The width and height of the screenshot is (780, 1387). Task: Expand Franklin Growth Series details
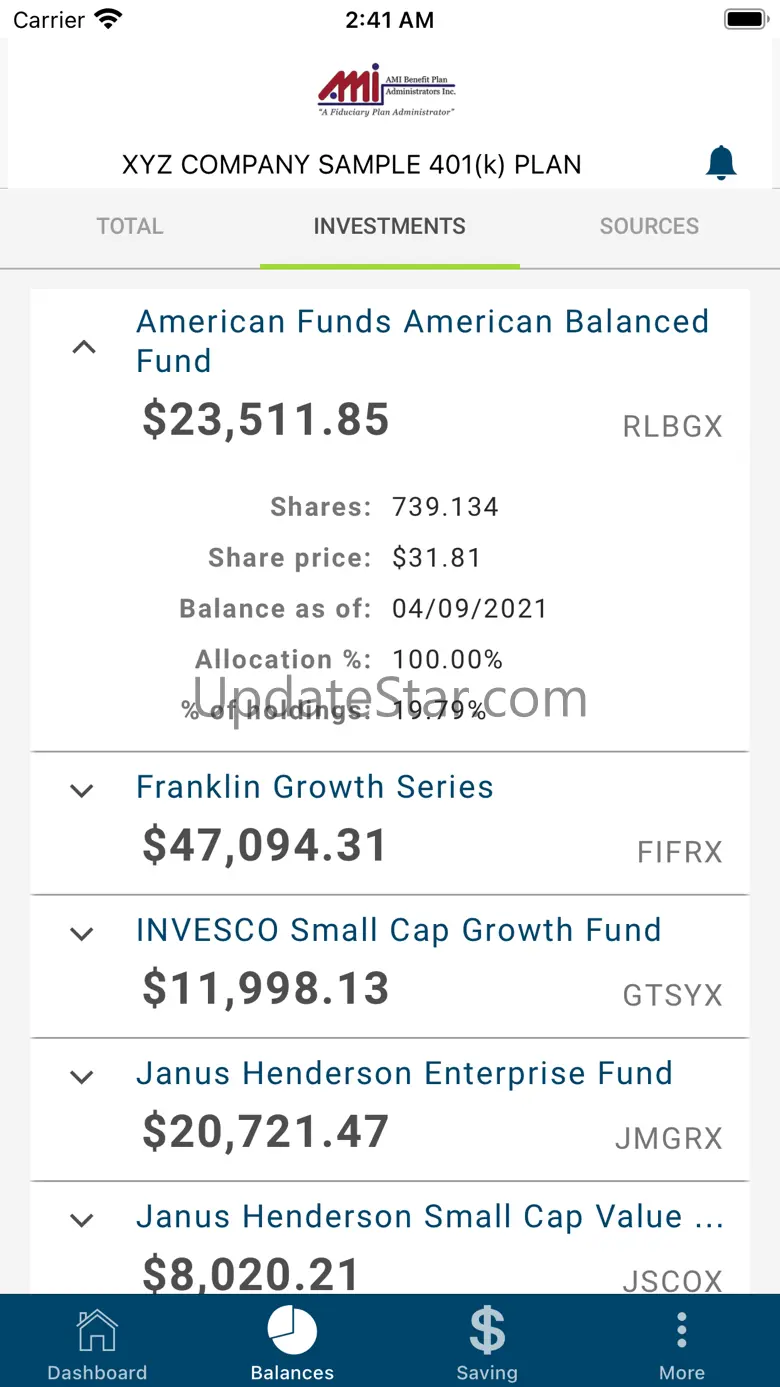[82, 791]
